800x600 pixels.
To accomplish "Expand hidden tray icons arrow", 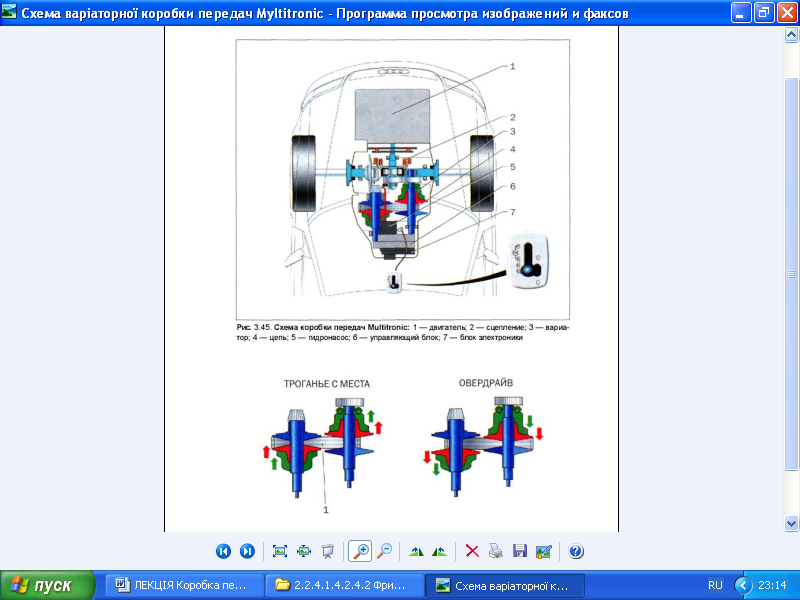I will (743, 585).
